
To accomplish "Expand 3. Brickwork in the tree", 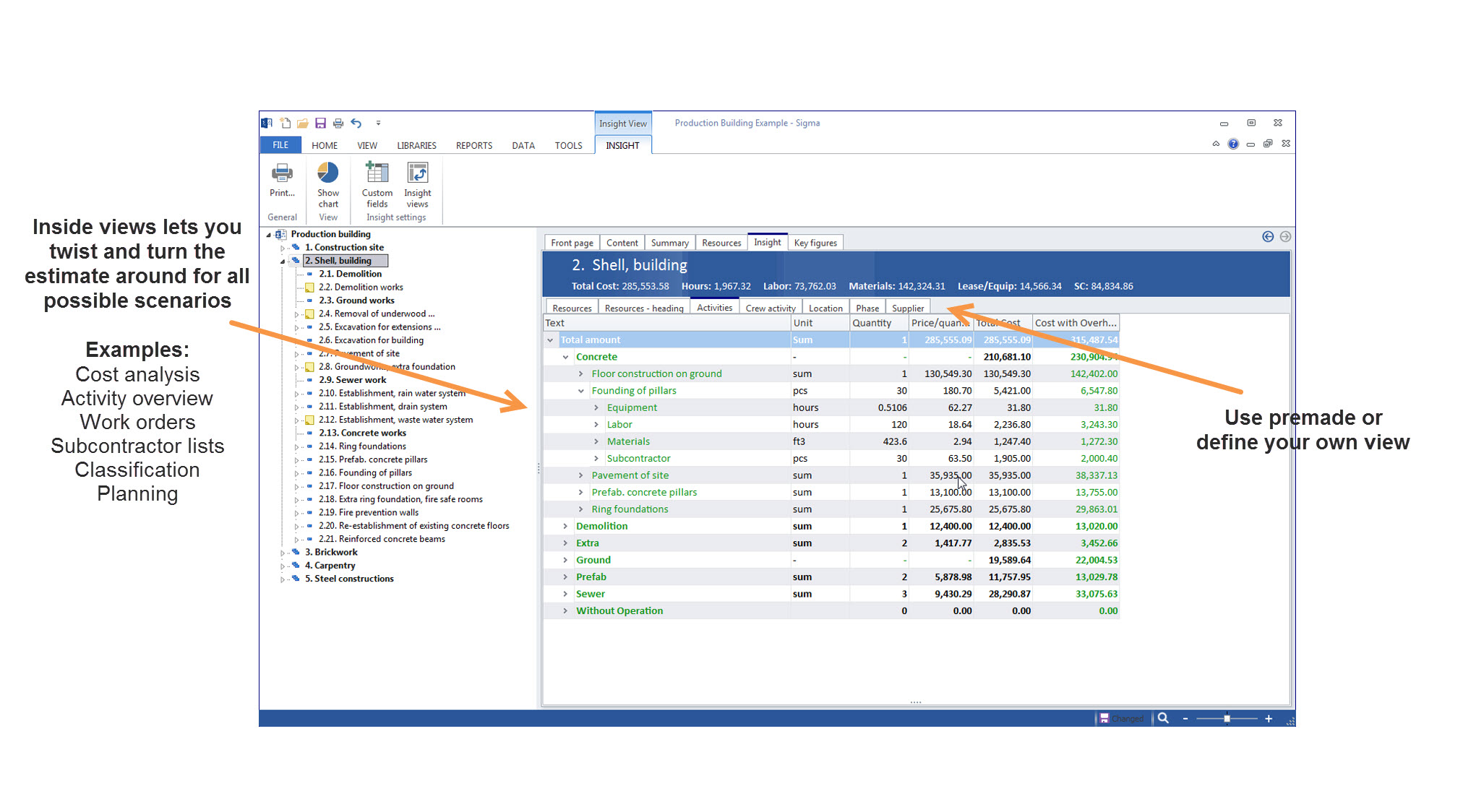I will 283,553.
